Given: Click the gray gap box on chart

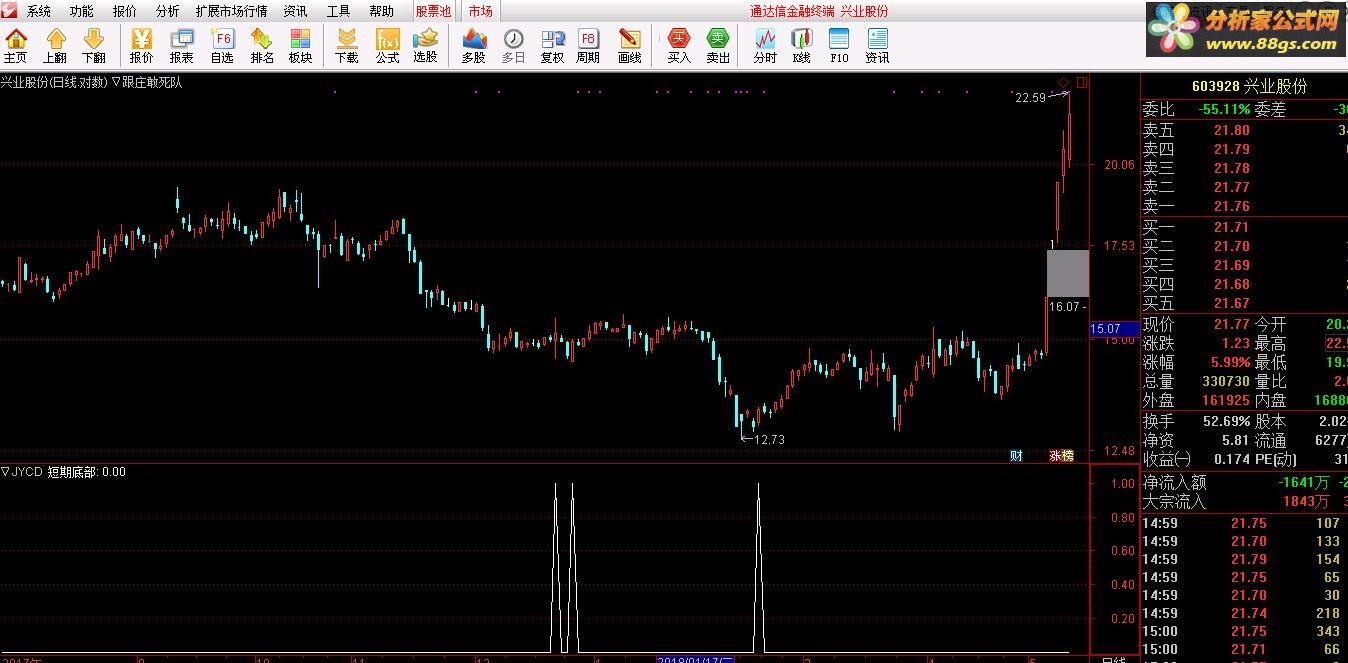Looking at the screenshot, I should [1067, 273].
